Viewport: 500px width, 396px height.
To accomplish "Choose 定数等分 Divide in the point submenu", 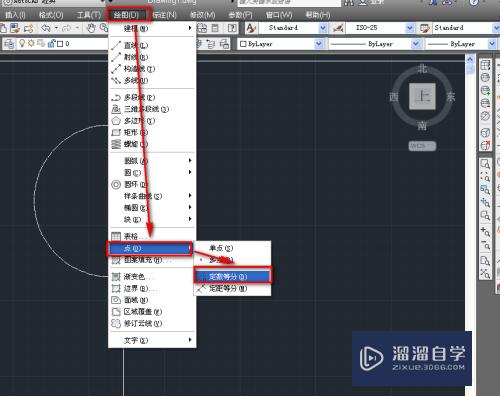I will click(232, 276).
